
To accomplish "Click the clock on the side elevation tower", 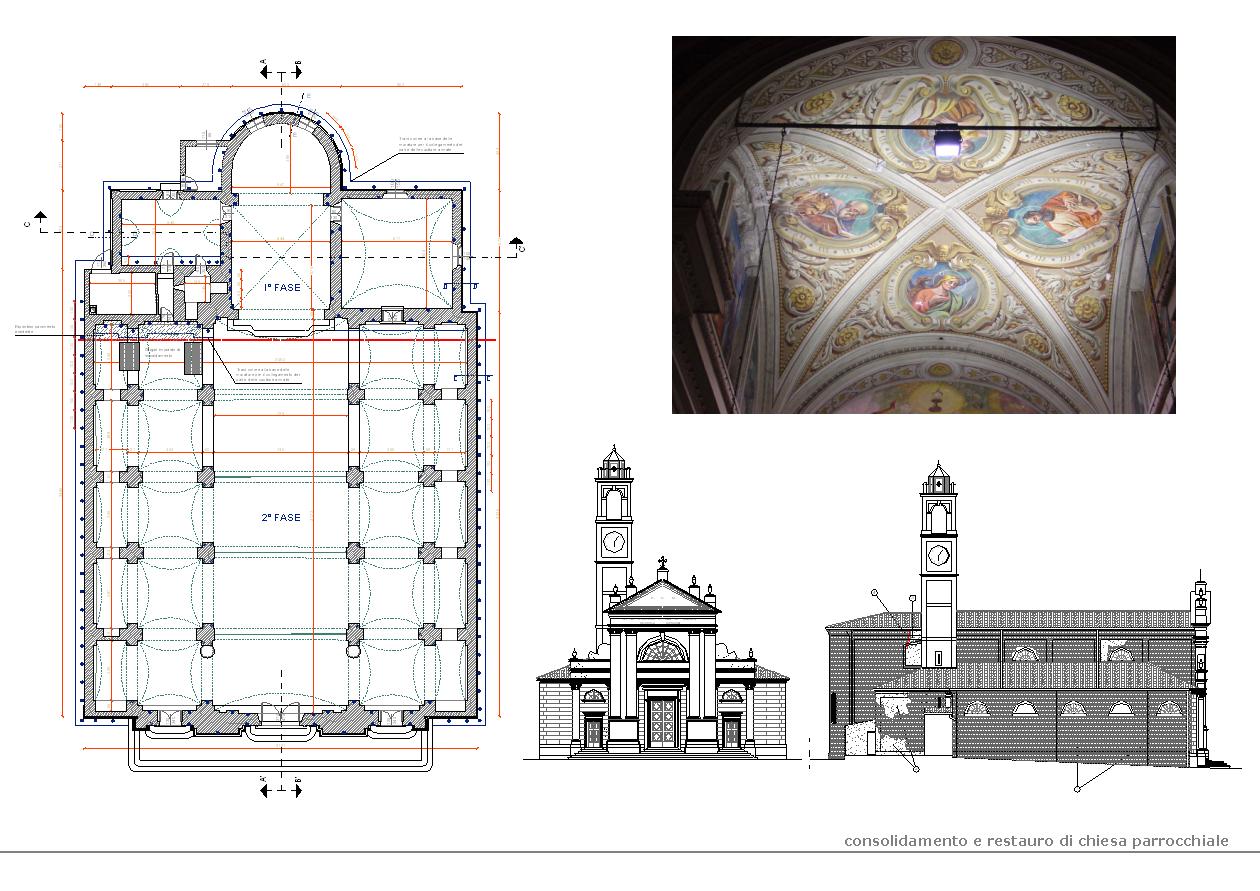I will [938, 554].
